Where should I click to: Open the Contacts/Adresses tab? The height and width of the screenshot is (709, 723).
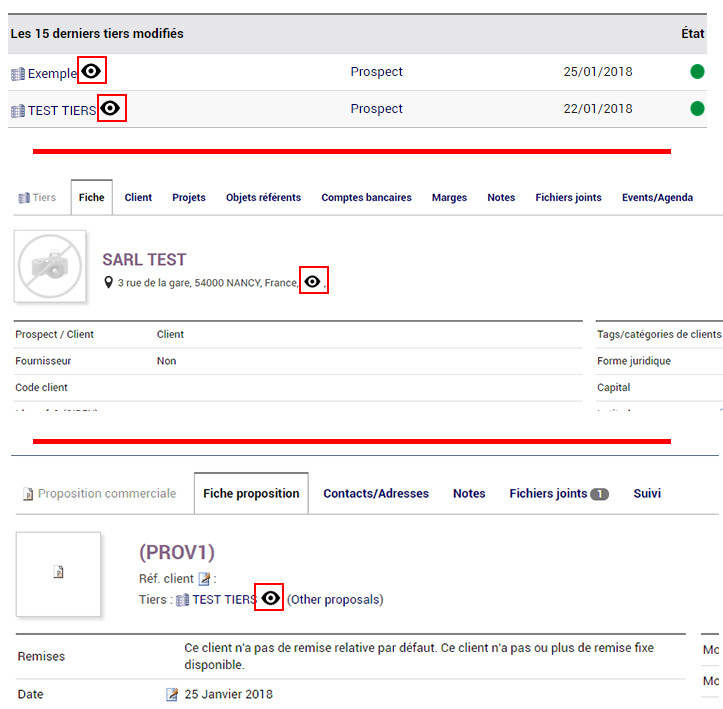click(376, 493)
